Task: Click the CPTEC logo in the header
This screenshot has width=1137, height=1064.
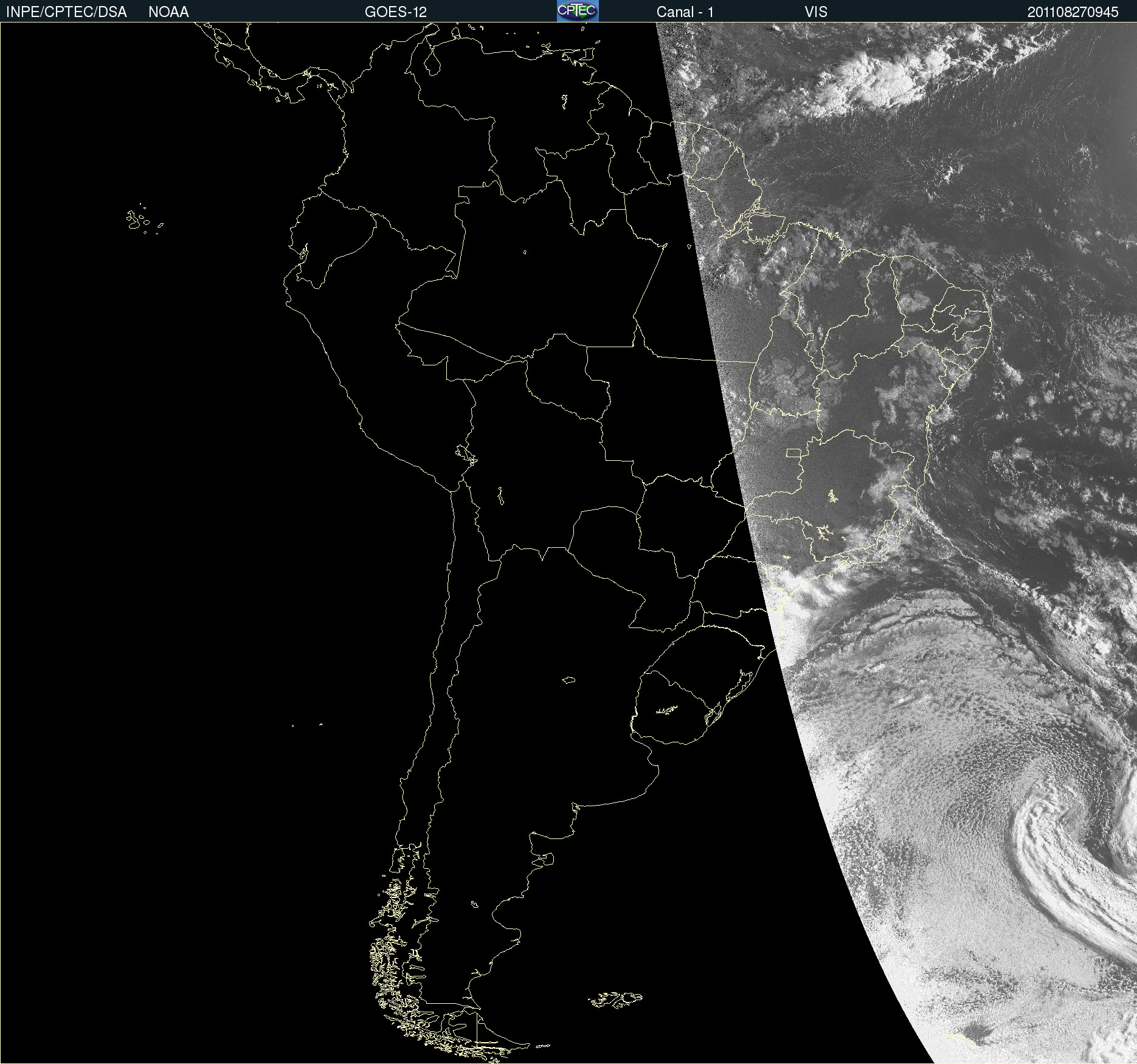Action: pyautogui.click(x=578, y=11)
